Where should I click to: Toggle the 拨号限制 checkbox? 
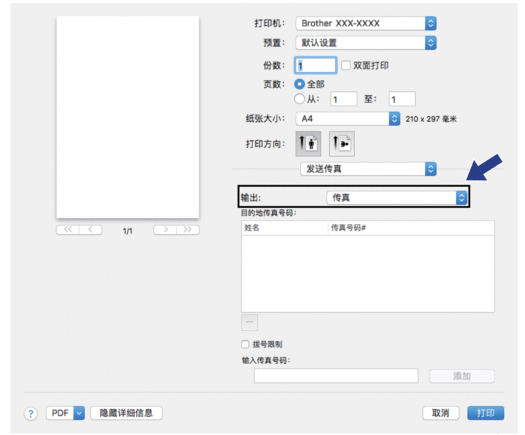[x=245, y=344]
